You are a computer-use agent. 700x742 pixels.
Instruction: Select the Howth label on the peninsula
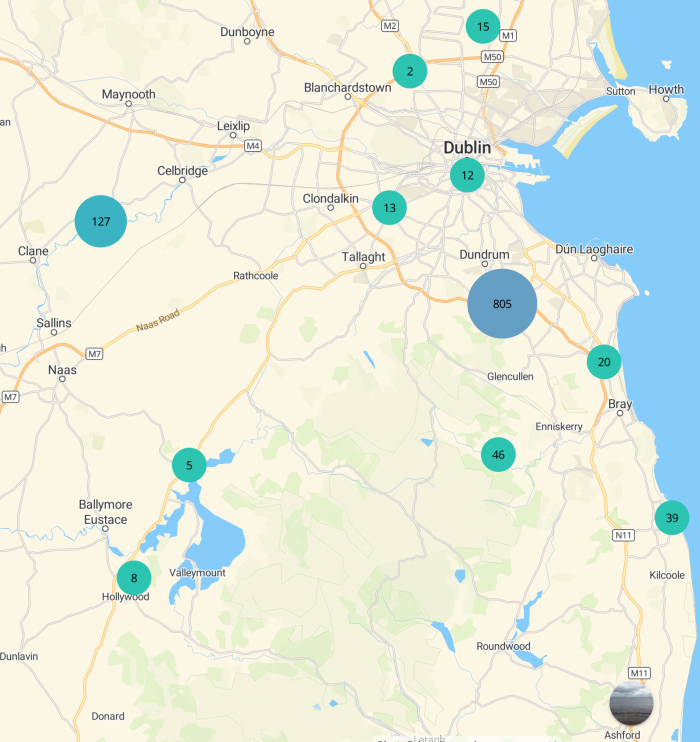pos(666,90)
